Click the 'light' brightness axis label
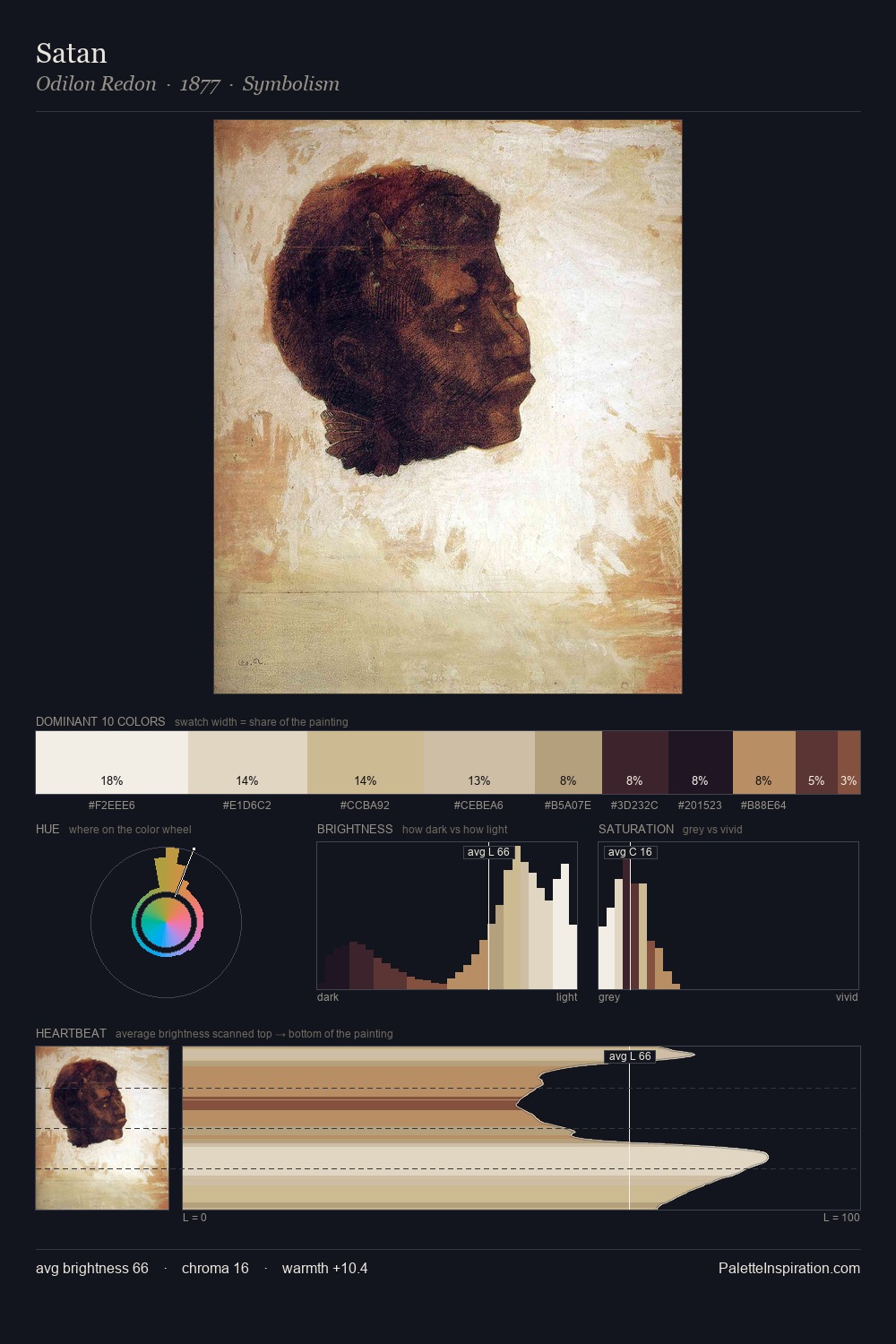896x1344 pixels. (x=567, y=997)
